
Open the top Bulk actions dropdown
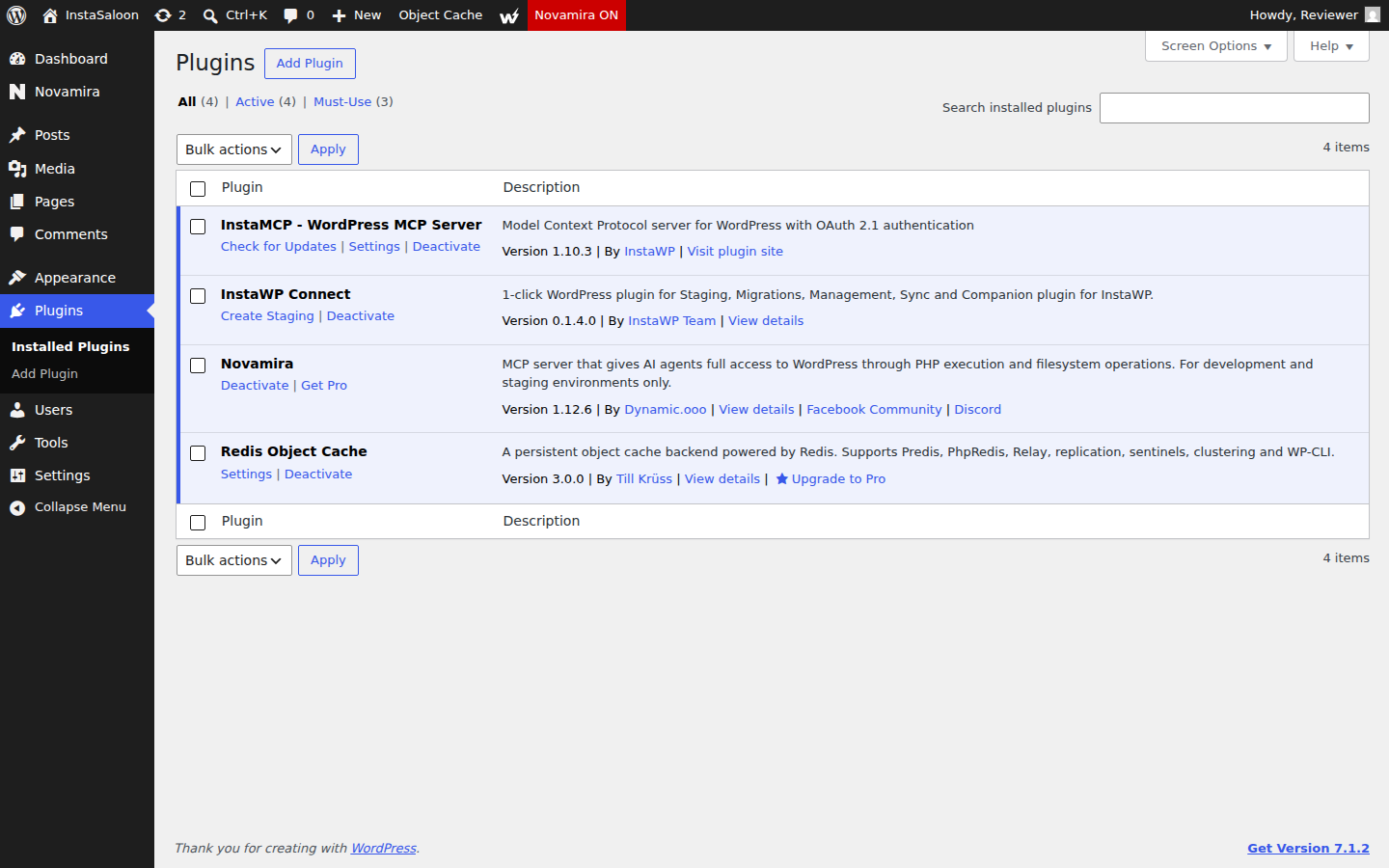(x=234, y=149)
